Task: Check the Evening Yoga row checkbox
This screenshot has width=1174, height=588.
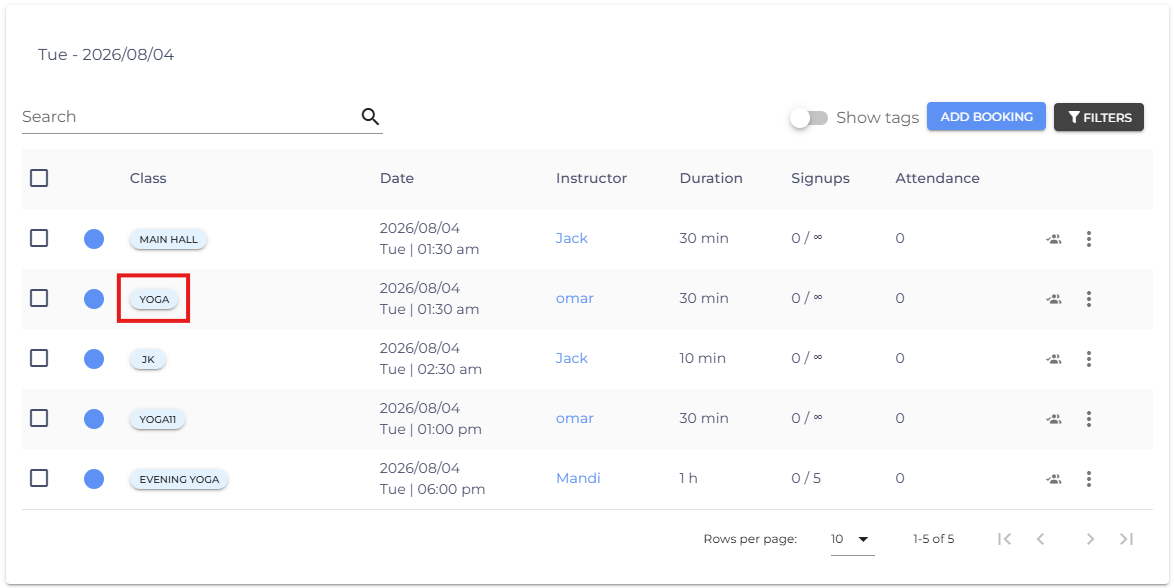Action: coord(39,478)
